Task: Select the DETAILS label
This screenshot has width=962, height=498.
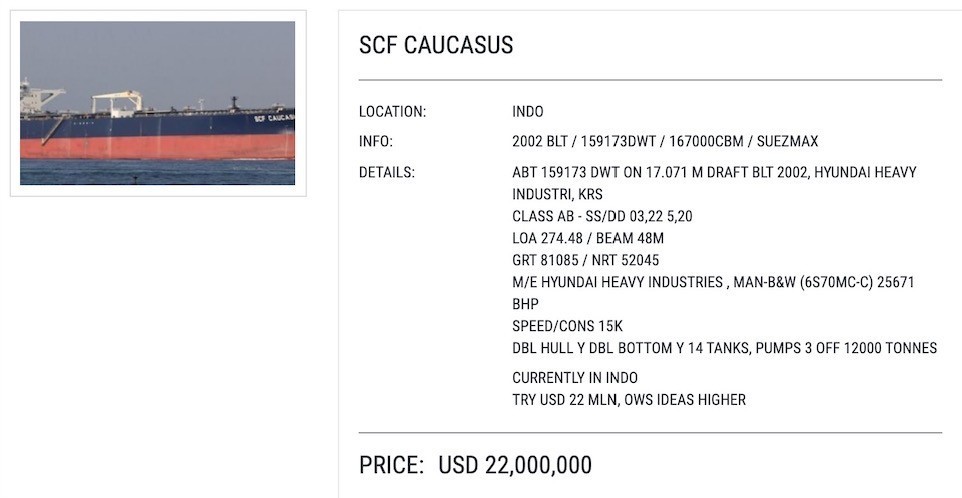Action: [x=387, y=173]
